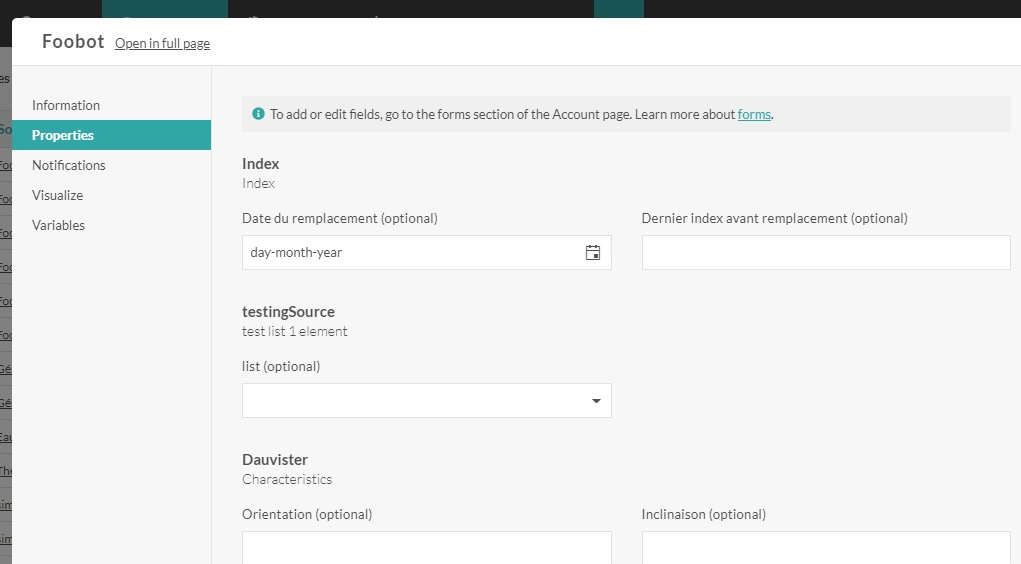Click the wide teal tab in top dark bar

click(165, 8)
